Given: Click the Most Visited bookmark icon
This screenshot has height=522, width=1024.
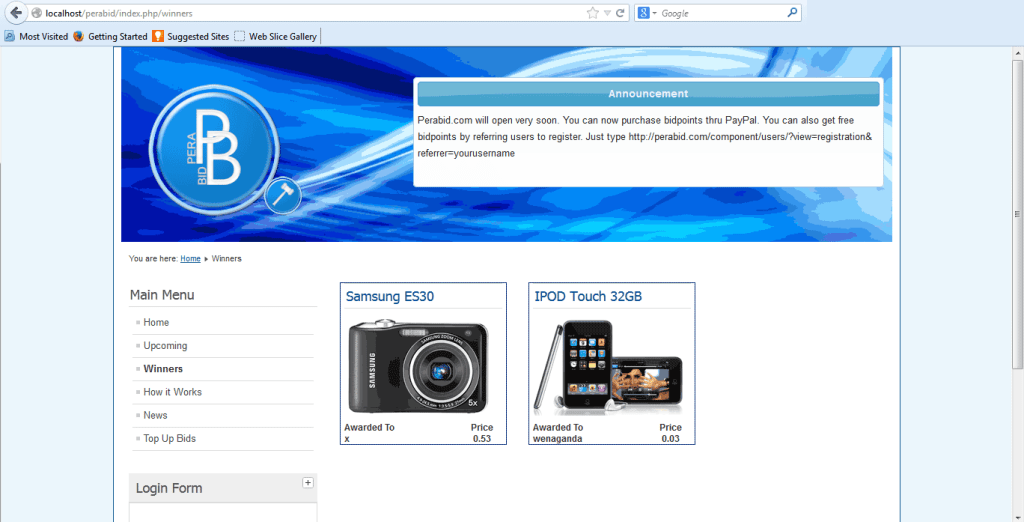Looking at the screenshot, I should point(10,36).
